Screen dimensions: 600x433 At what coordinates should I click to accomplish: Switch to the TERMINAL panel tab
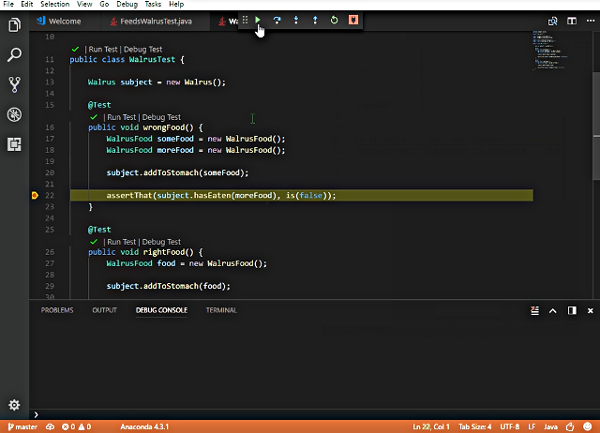[x=221, y=310]
